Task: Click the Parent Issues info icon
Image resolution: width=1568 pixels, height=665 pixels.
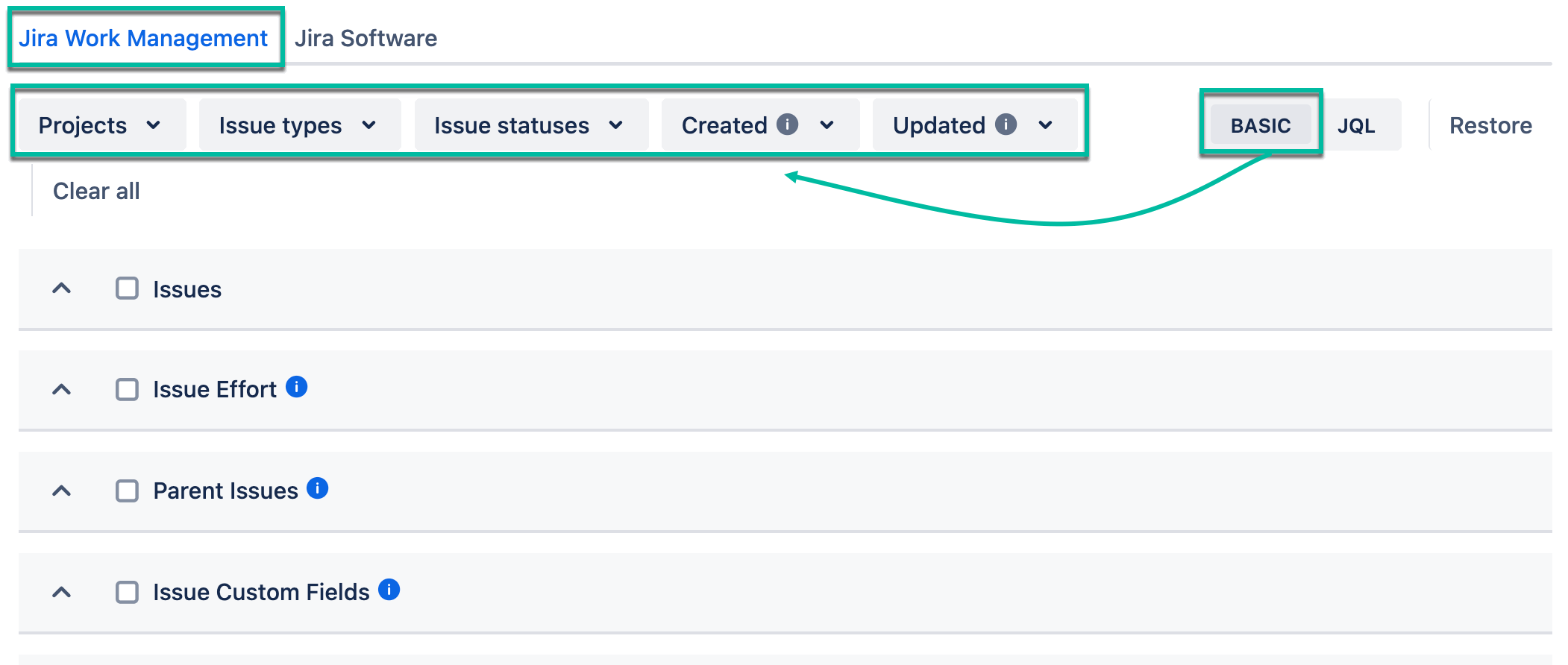Action: pos(317,488)
